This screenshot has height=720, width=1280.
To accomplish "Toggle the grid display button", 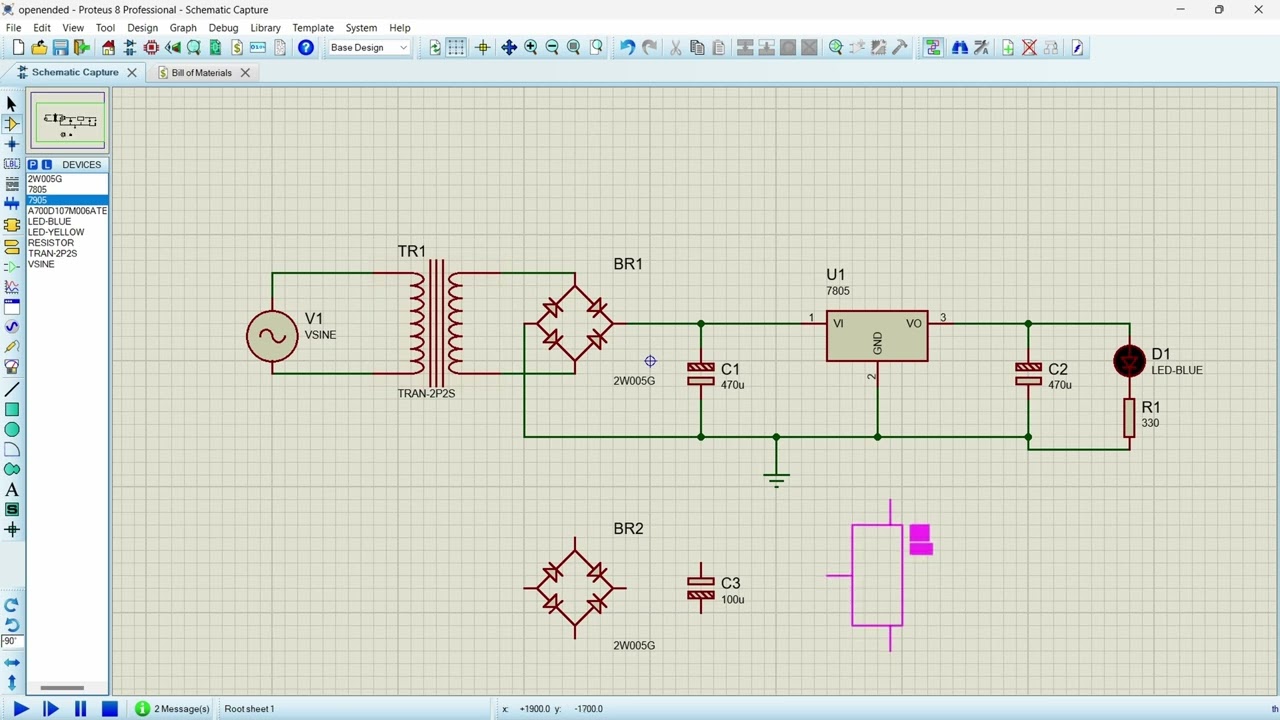I will point(456,47).
